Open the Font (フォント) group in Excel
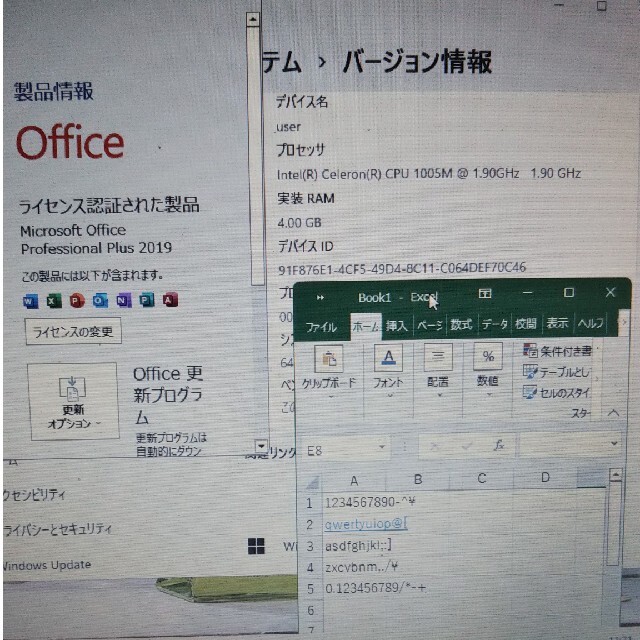The width and height of the screenshot is (640, 640). click(x=388, y=358)
